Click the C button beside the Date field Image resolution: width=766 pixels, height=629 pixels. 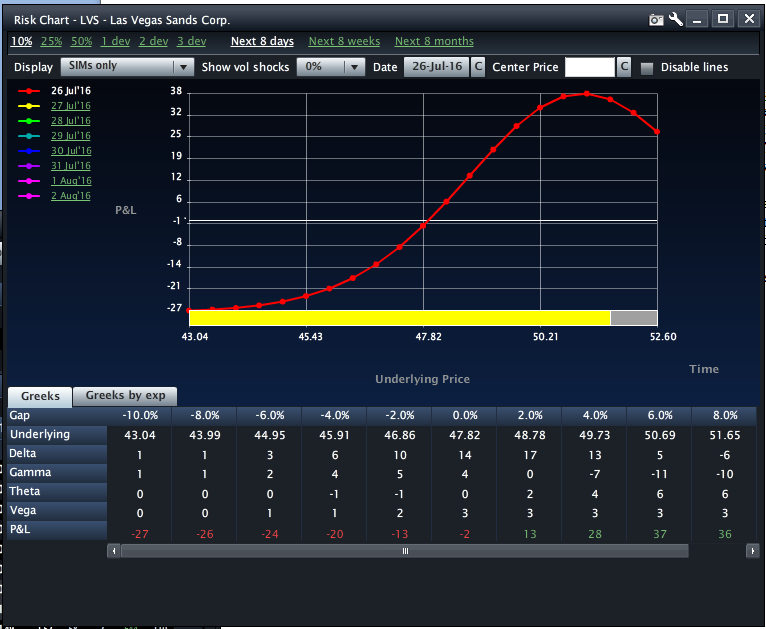[478, 67]
